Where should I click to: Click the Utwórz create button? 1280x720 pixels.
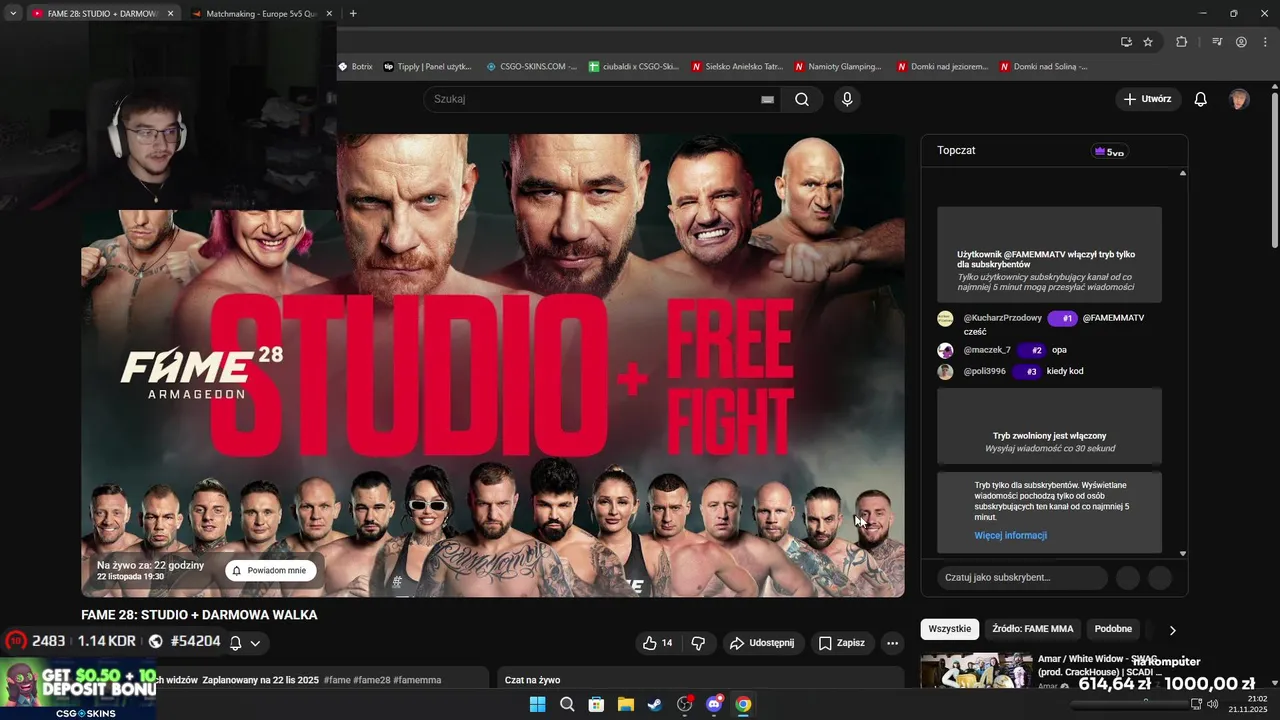[x=1148, y=99]
